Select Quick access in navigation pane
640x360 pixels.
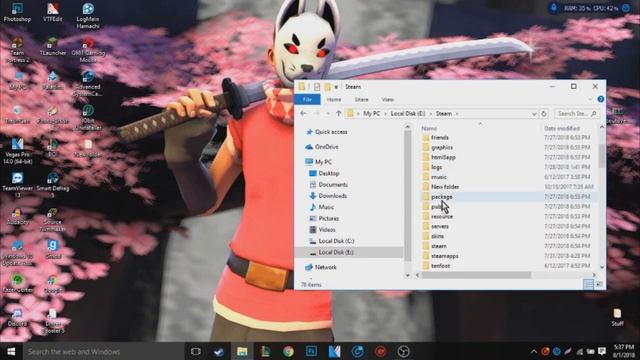pyautogui.click(x=327, y=132)
